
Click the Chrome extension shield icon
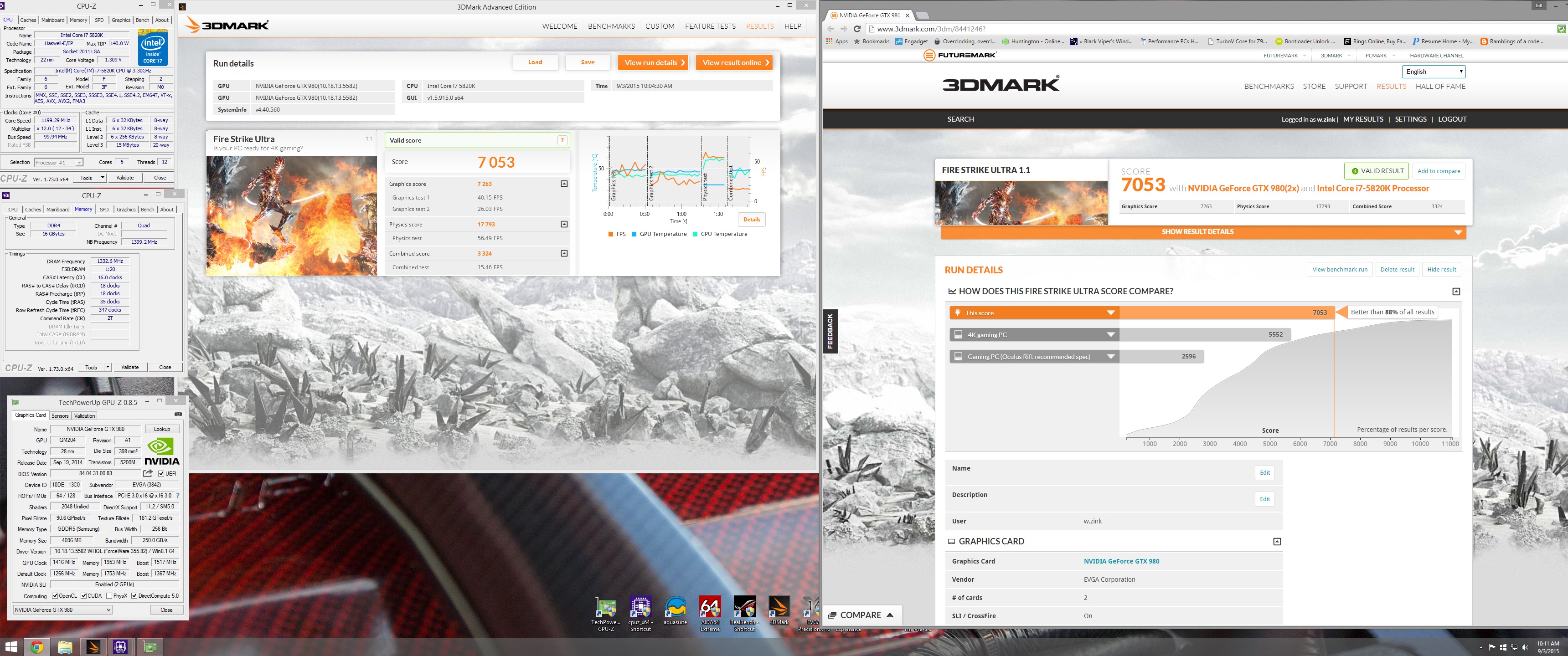point(1561,29)
